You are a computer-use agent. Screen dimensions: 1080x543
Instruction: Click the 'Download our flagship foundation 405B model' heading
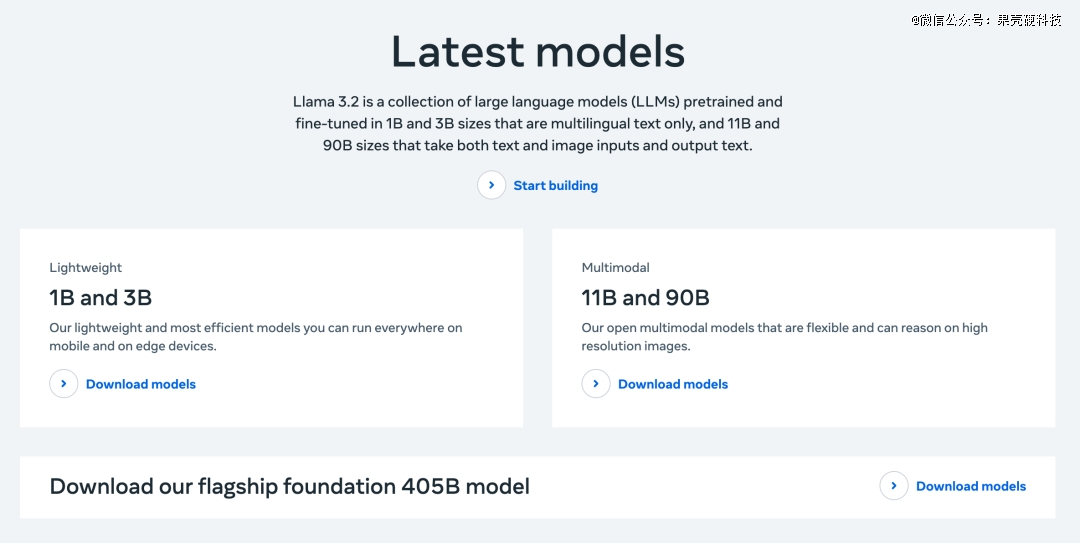290,486
